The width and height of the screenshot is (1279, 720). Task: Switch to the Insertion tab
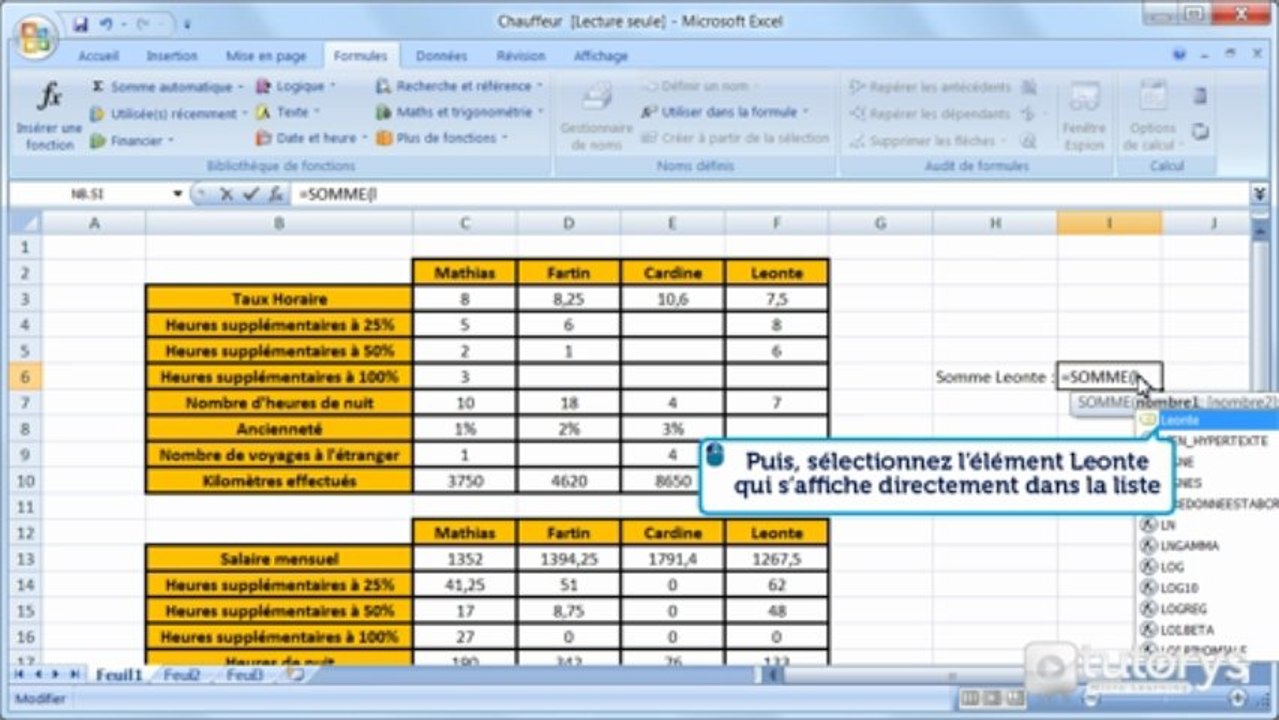pos(172,56)
